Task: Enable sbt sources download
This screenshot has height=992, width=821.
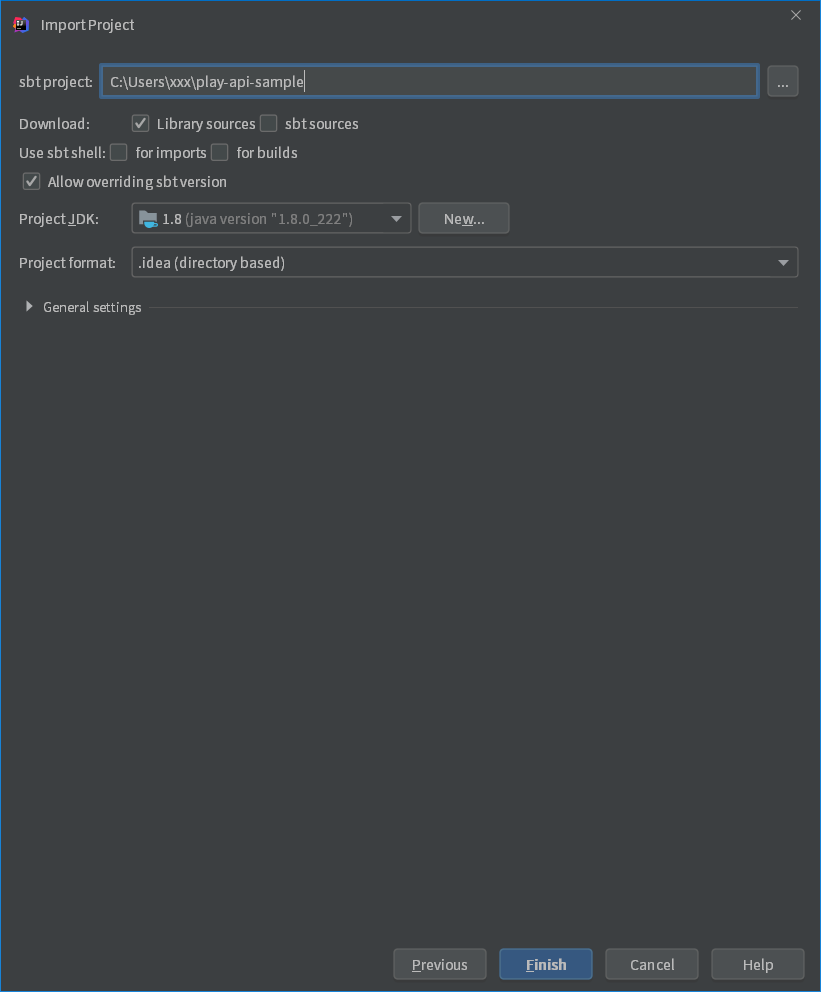Action: tap(268, 123)
